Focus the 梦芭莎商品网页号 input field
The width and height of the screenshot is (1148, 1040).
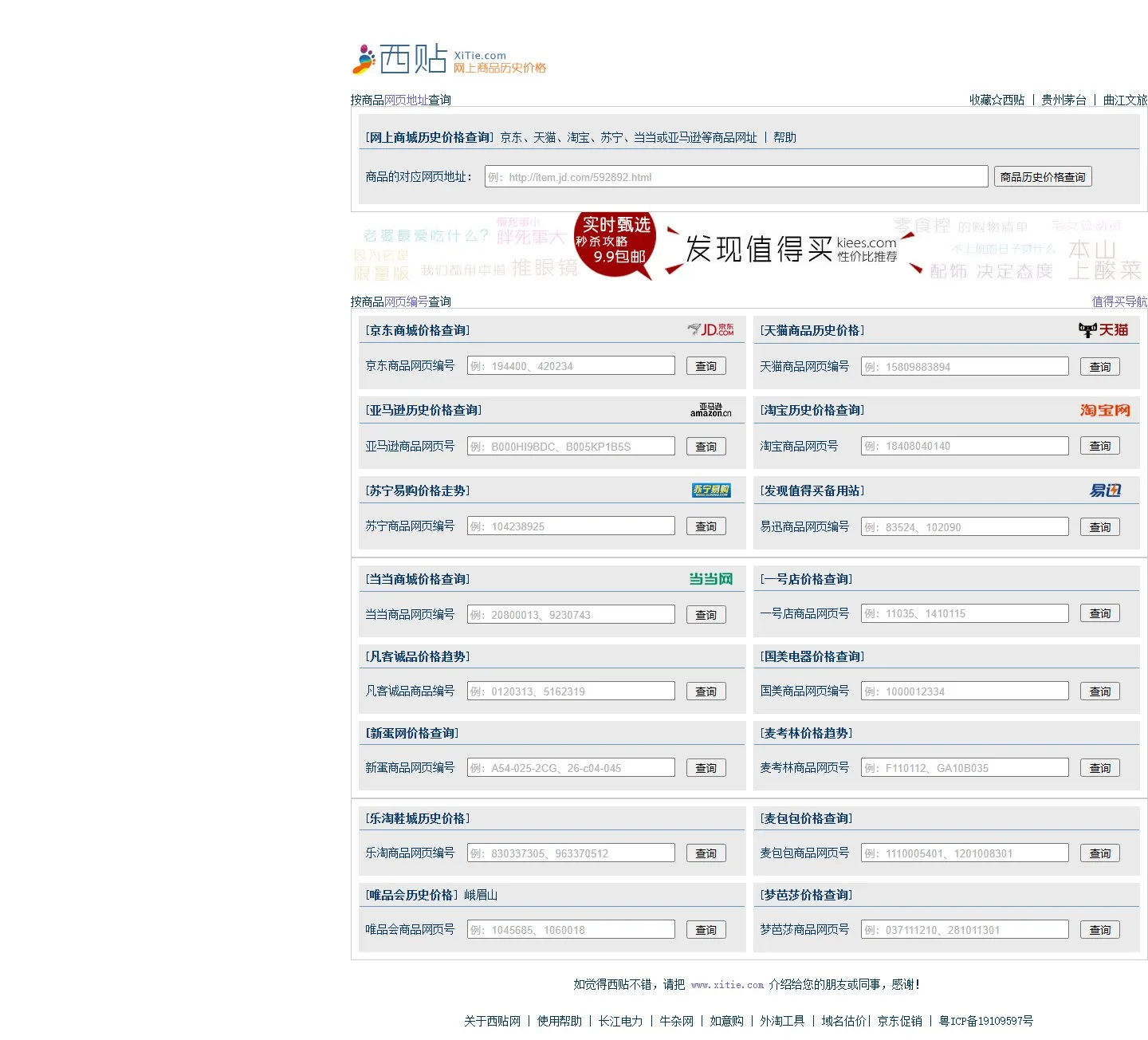coord(965,930)
